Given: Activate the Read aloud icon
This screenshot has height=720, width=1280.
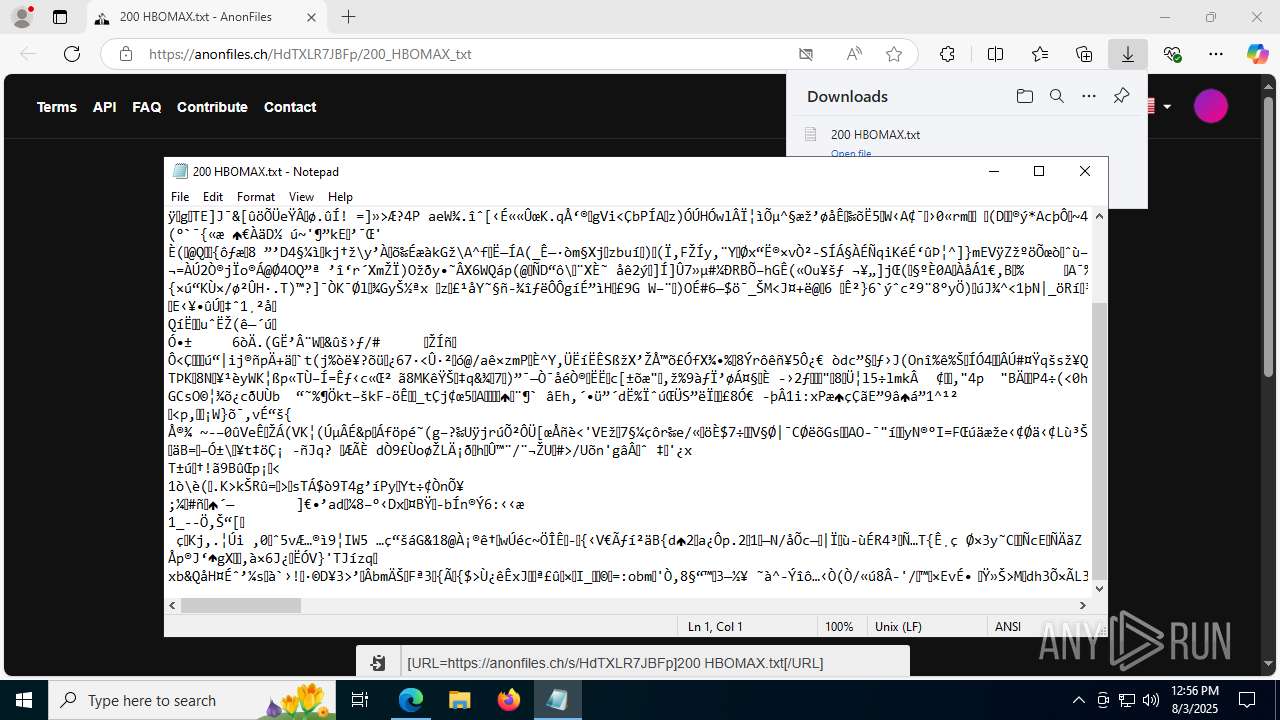Looking at the screenshot, I should click(x=854, y=54).
